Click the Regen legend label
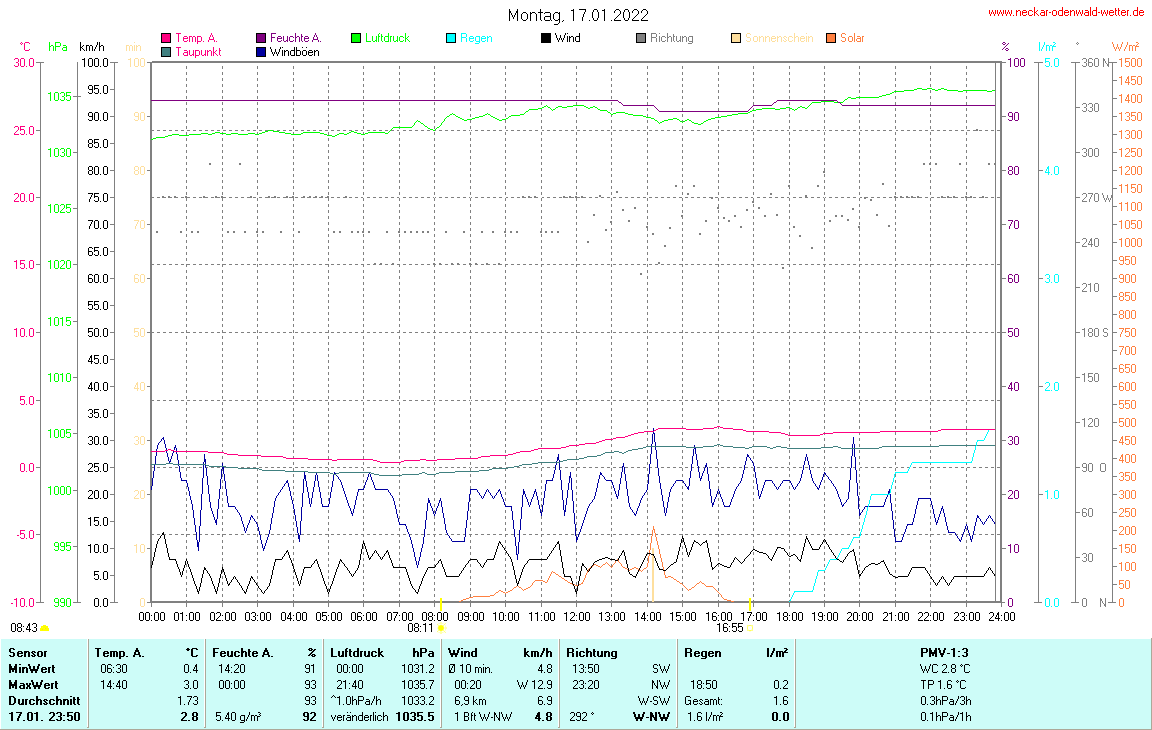 (476, 38)
